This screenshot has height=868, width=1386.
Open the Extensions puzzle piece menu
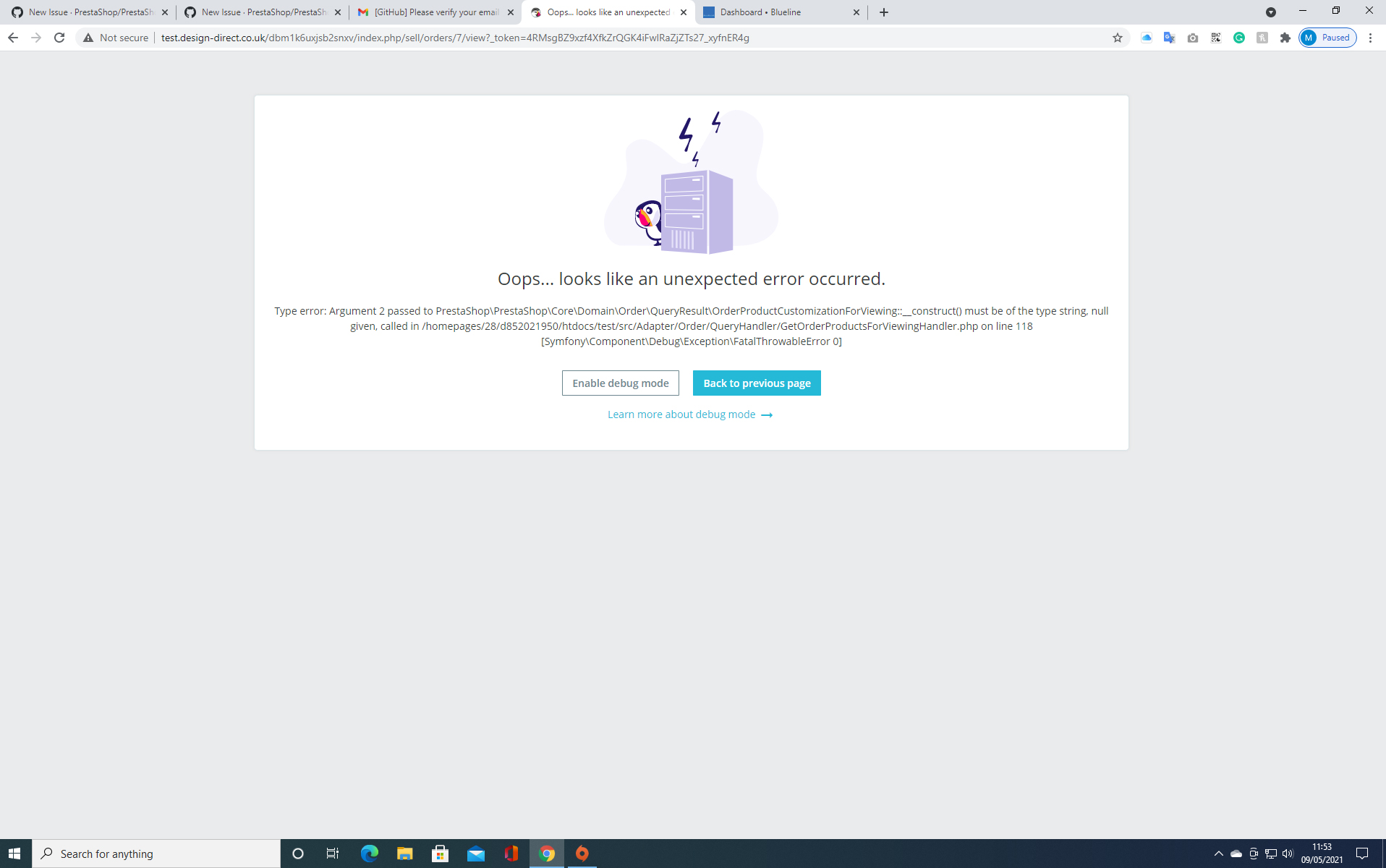coord(1285,38)
